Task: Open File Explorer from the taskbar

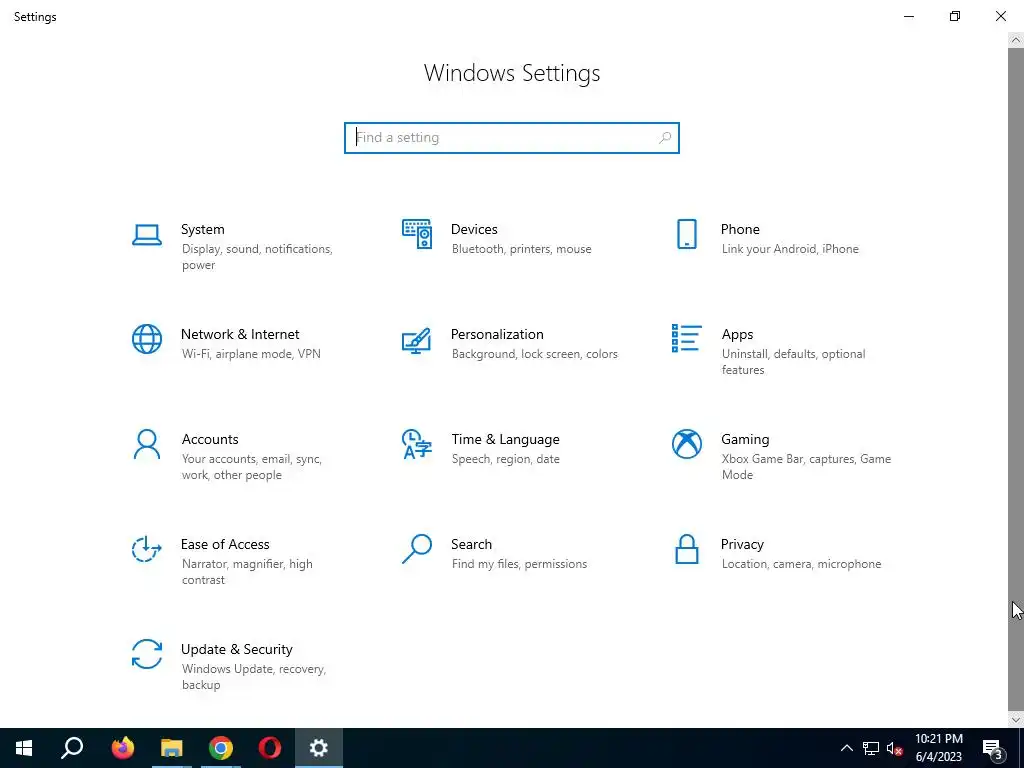Action: 171,748
